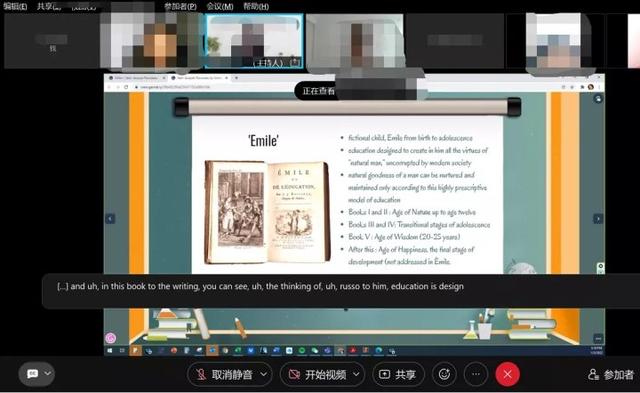640x393 pixels.
Task: Click the Windows Start icon in shared taskbar
Action: point(109,351)
